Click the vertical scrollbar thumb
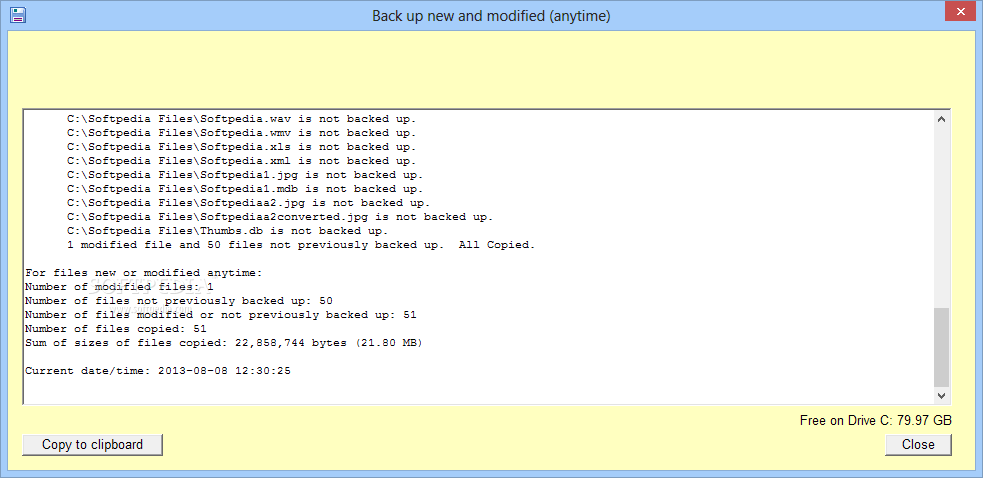The image size is (983, 478). (942, 348)
